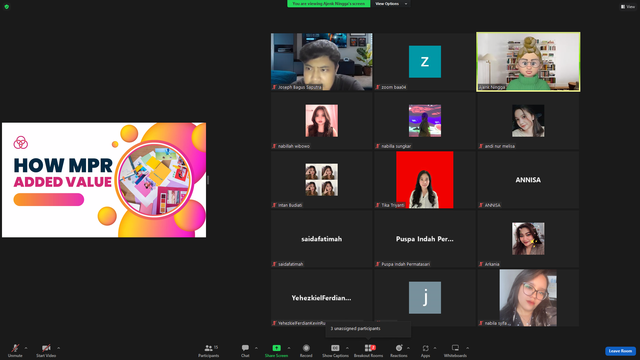Click the shared slide How MPR Added Value
The height and width of the screenshot is (360, 640).
tap(104, 180)
